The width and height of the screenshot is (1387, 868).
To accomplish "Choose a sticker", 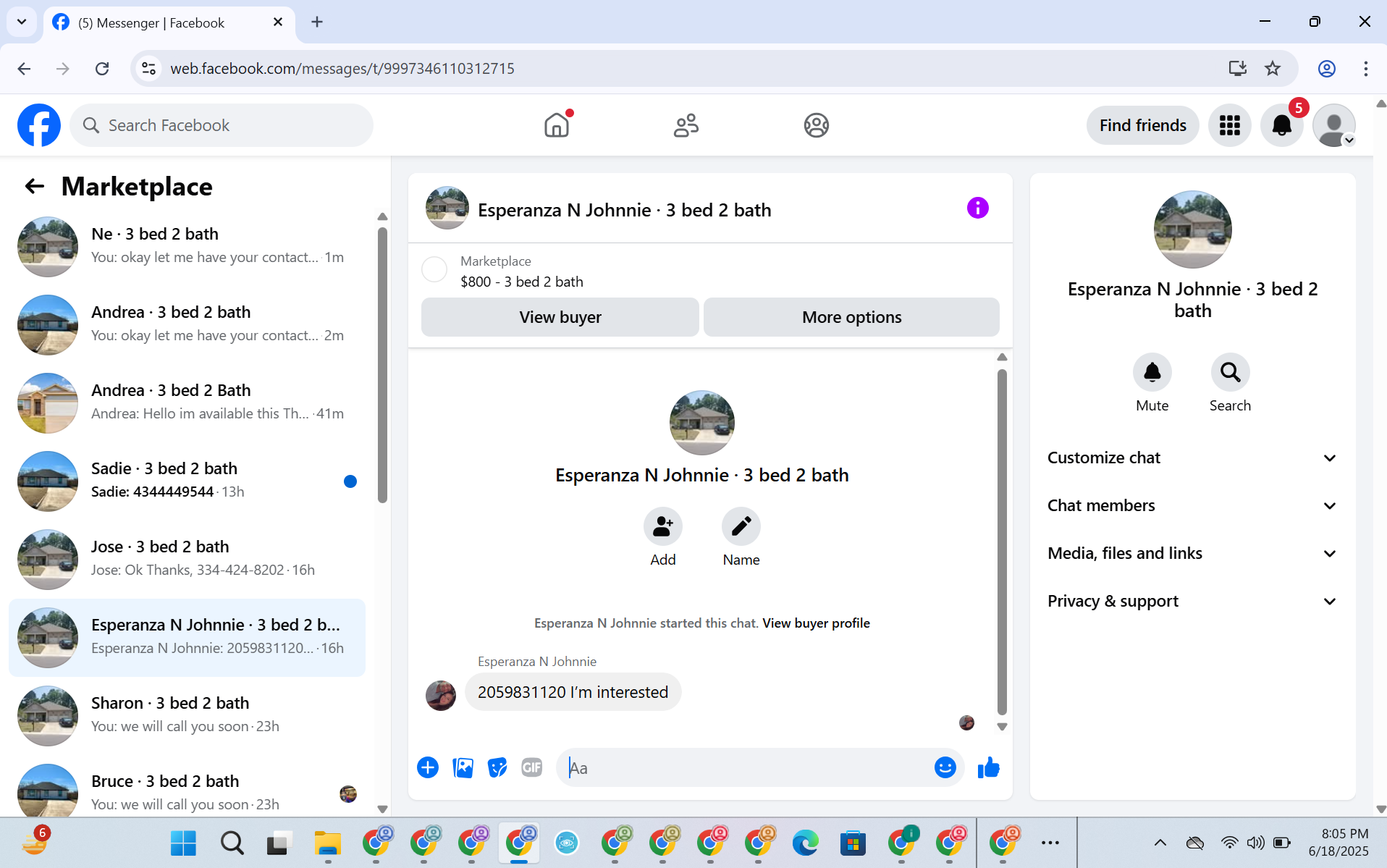I will (497, 767).
